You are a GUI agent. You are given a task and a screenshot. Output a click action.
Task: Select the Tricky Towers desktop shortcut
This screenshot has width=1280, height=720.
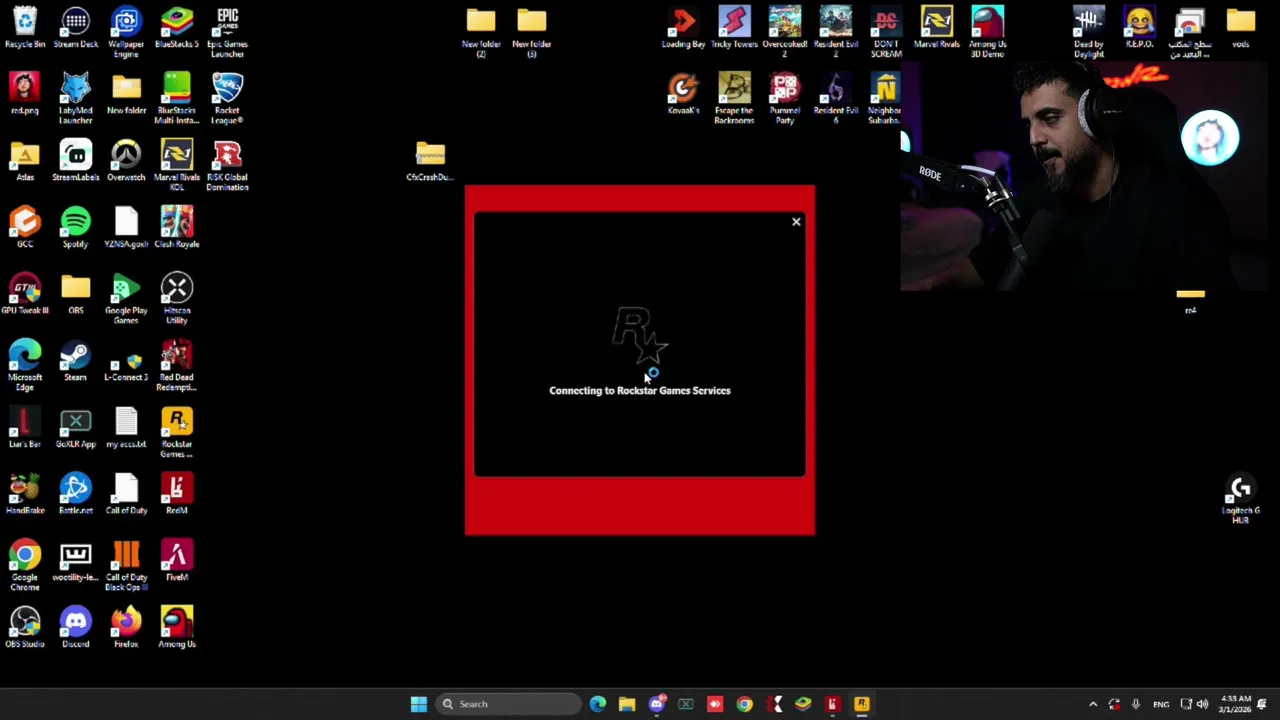coord(734,28)
